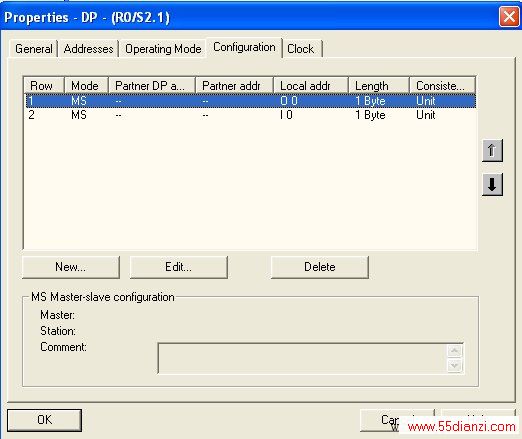Delete the selected configuration row
This screenshot has width=522, height=439.
tap(320, 267)
